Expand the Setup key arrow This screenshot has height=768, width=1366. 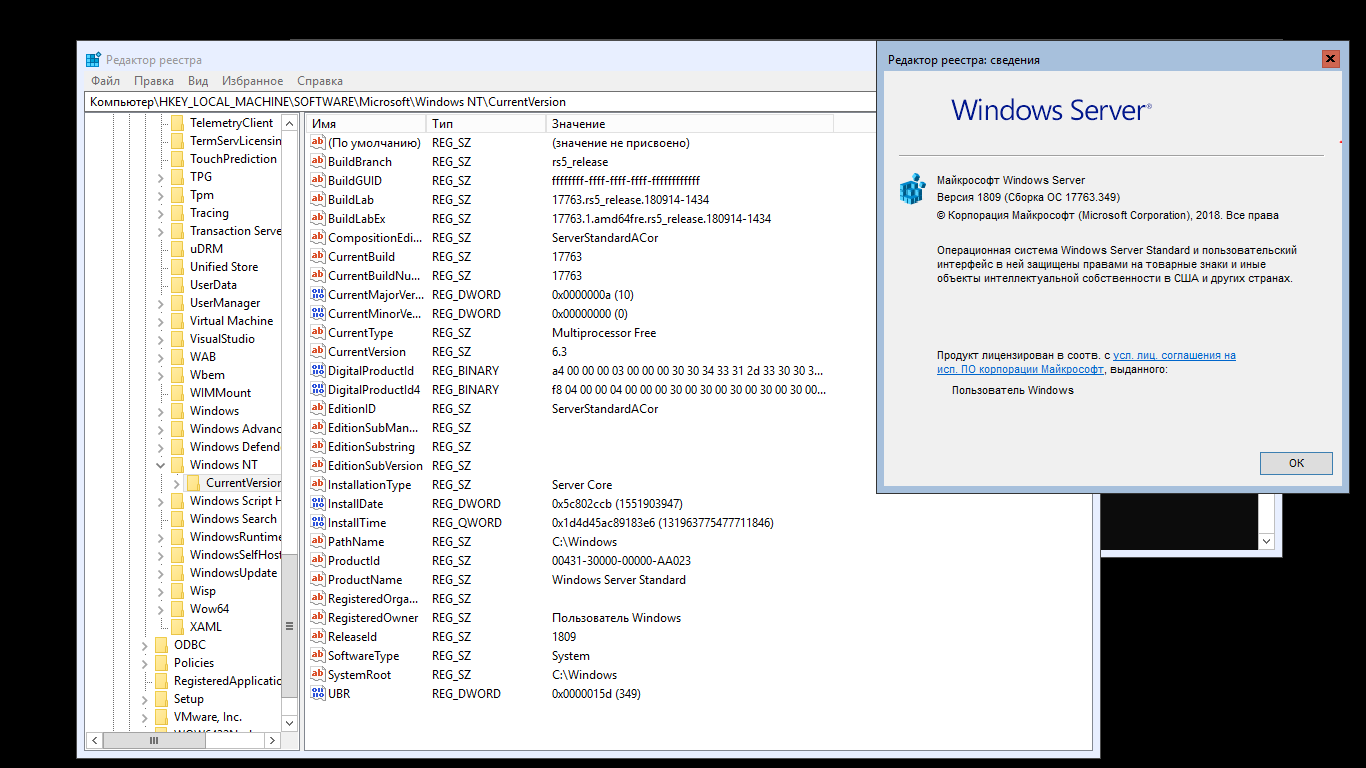(145, 699)
